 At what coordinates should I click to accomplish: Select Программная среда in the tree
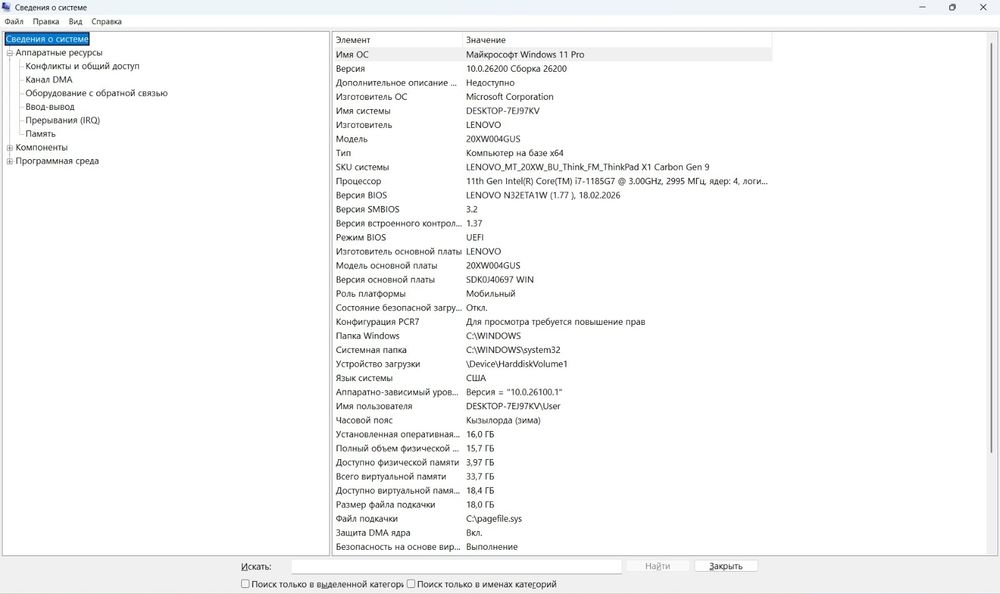pyautogui.click(x=57, y=161)
